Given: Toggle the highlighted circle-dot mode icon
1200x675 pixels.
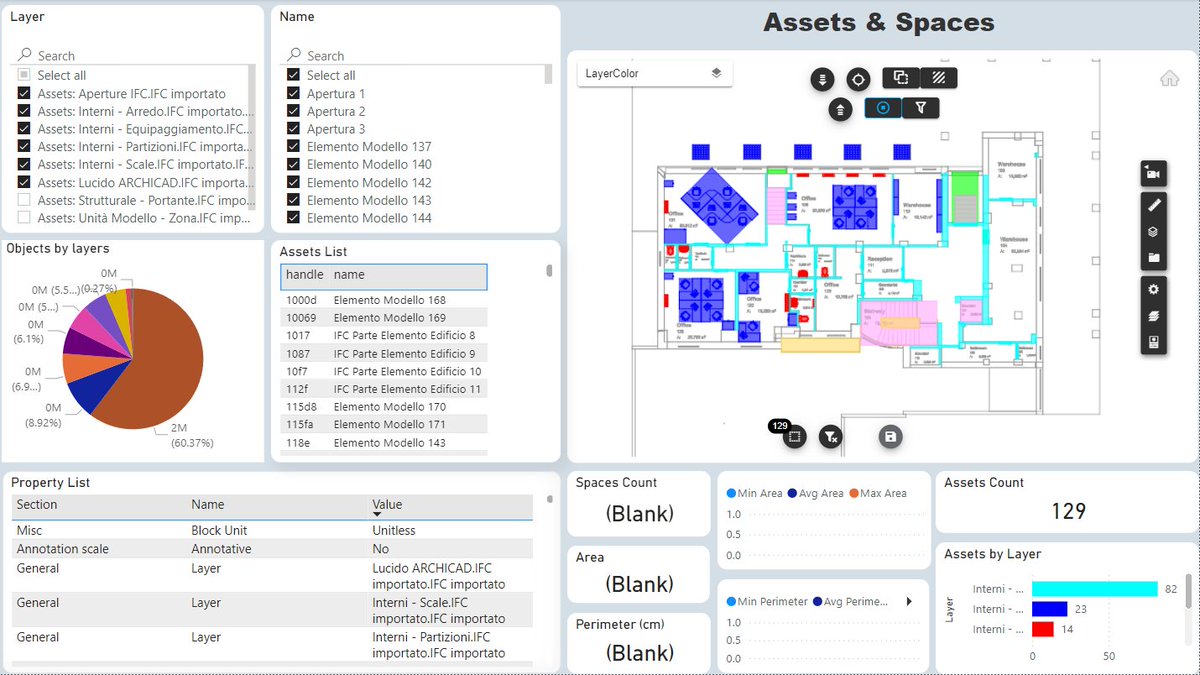Looking at the screenshot, I should [x=883, y=108].
